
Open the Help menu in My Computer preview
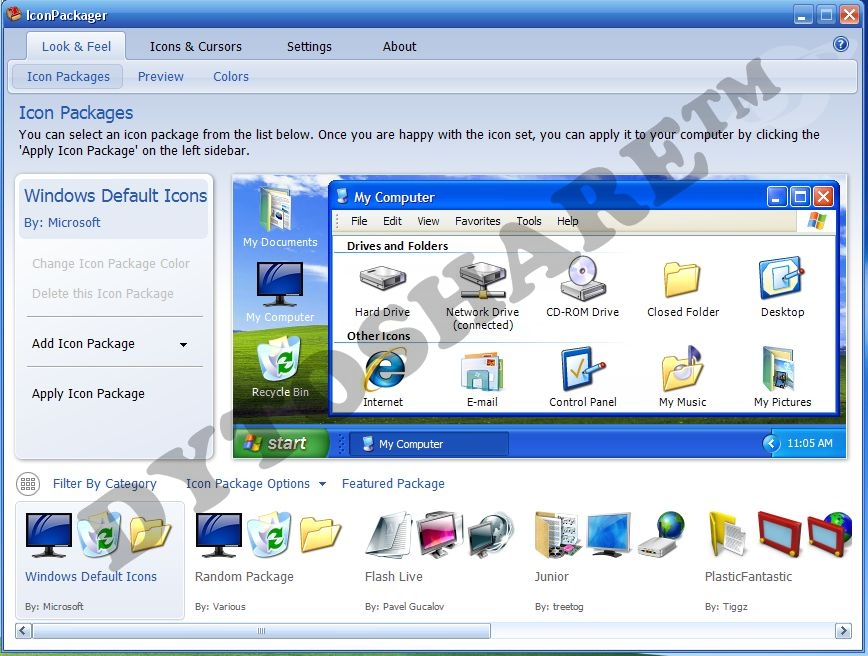(567, 221)
